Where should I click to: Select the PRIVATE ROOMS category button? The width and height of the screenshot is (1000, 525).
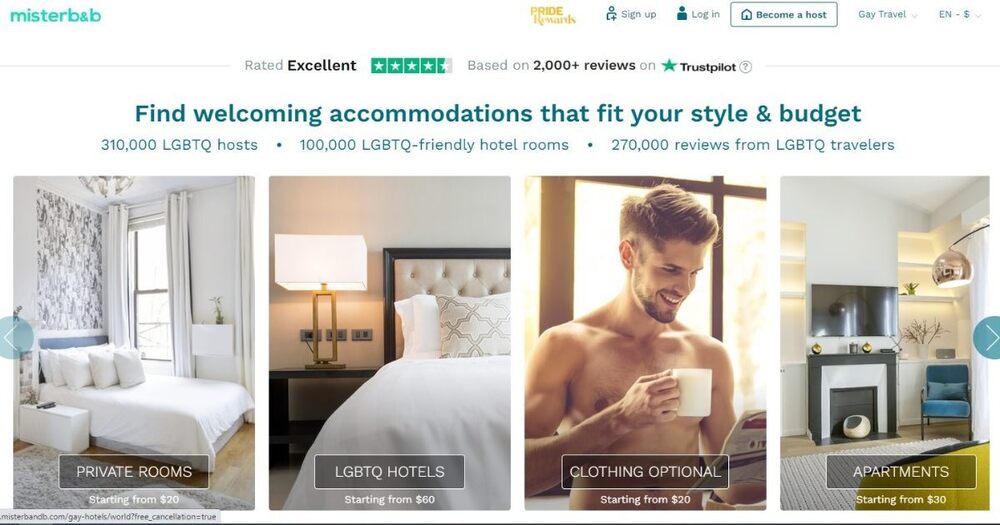coord(134,471)
